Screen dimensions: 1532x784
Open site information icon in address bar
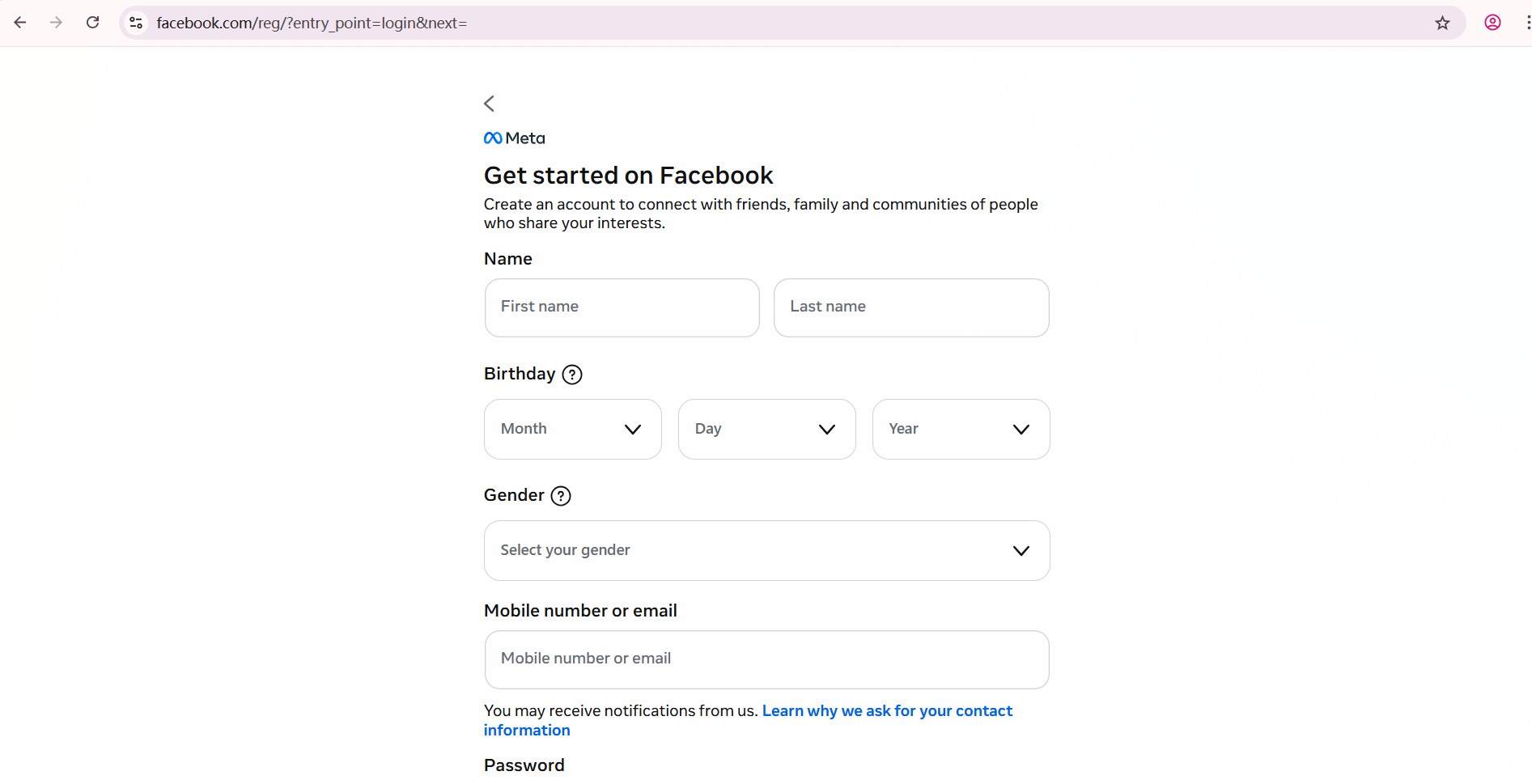pos(137,23)
